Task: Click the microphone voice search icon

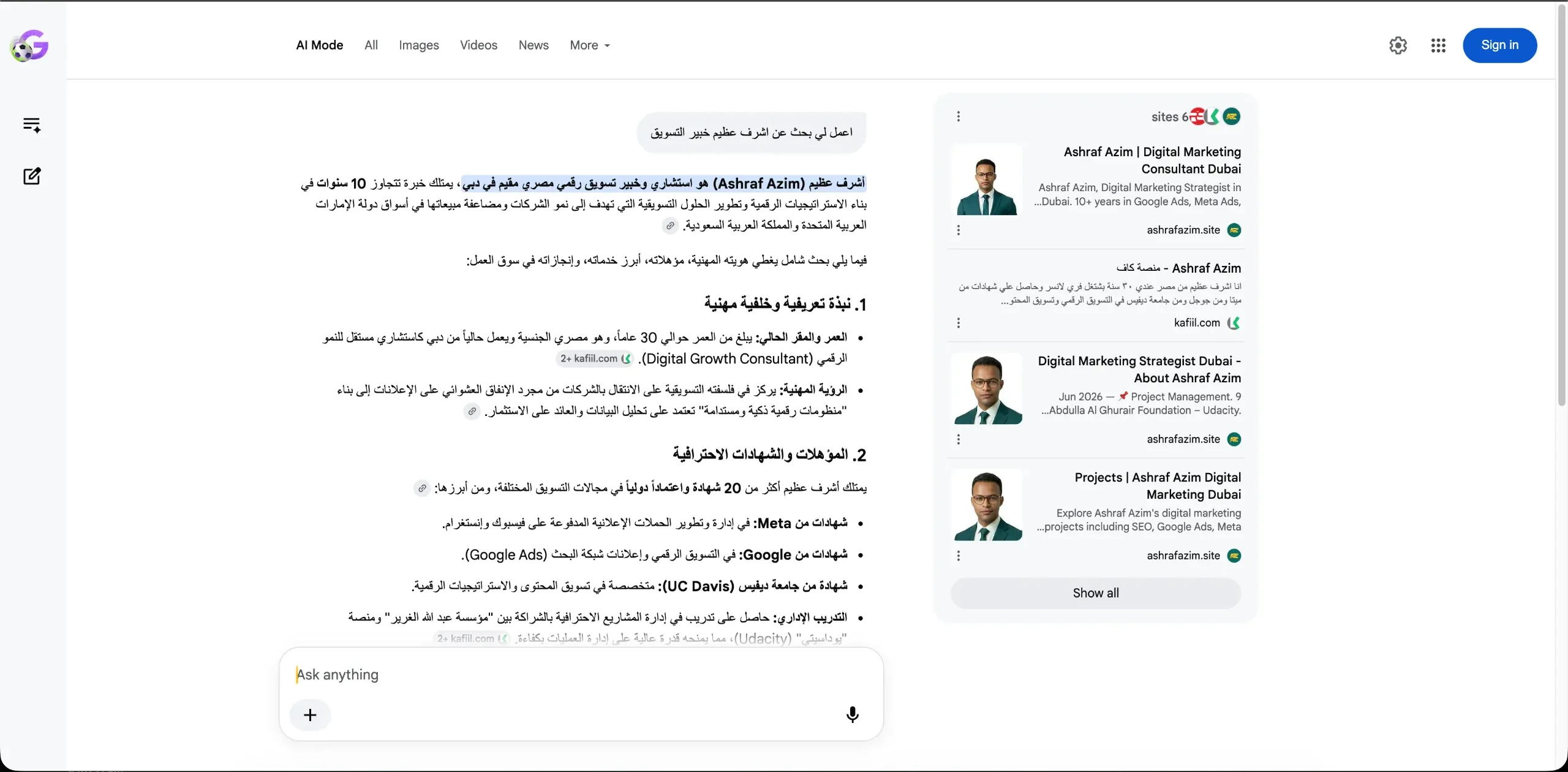Action: (x=852, y=714)
